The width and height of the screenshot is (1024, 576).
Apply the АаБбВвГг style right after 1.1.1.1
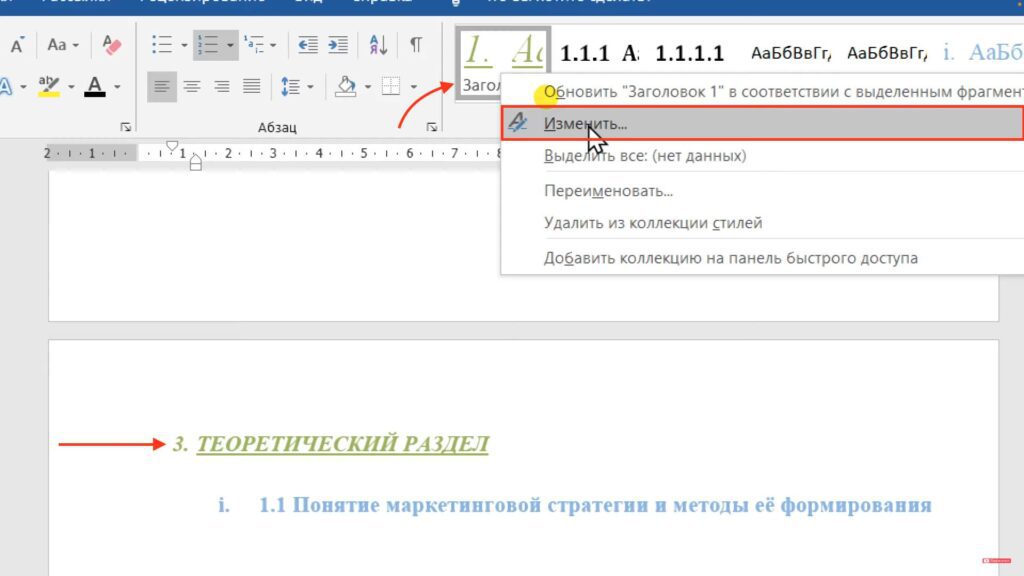tap(791, 53)
